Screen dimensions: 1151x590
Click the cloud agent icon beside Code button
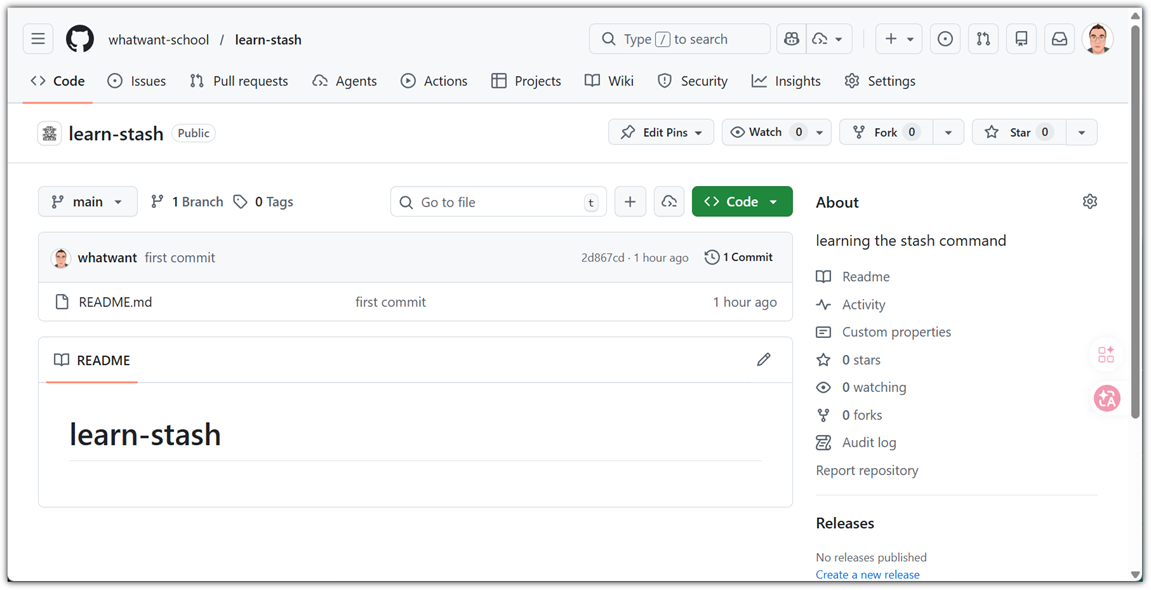pyautogui.click(x=669, y=202)
